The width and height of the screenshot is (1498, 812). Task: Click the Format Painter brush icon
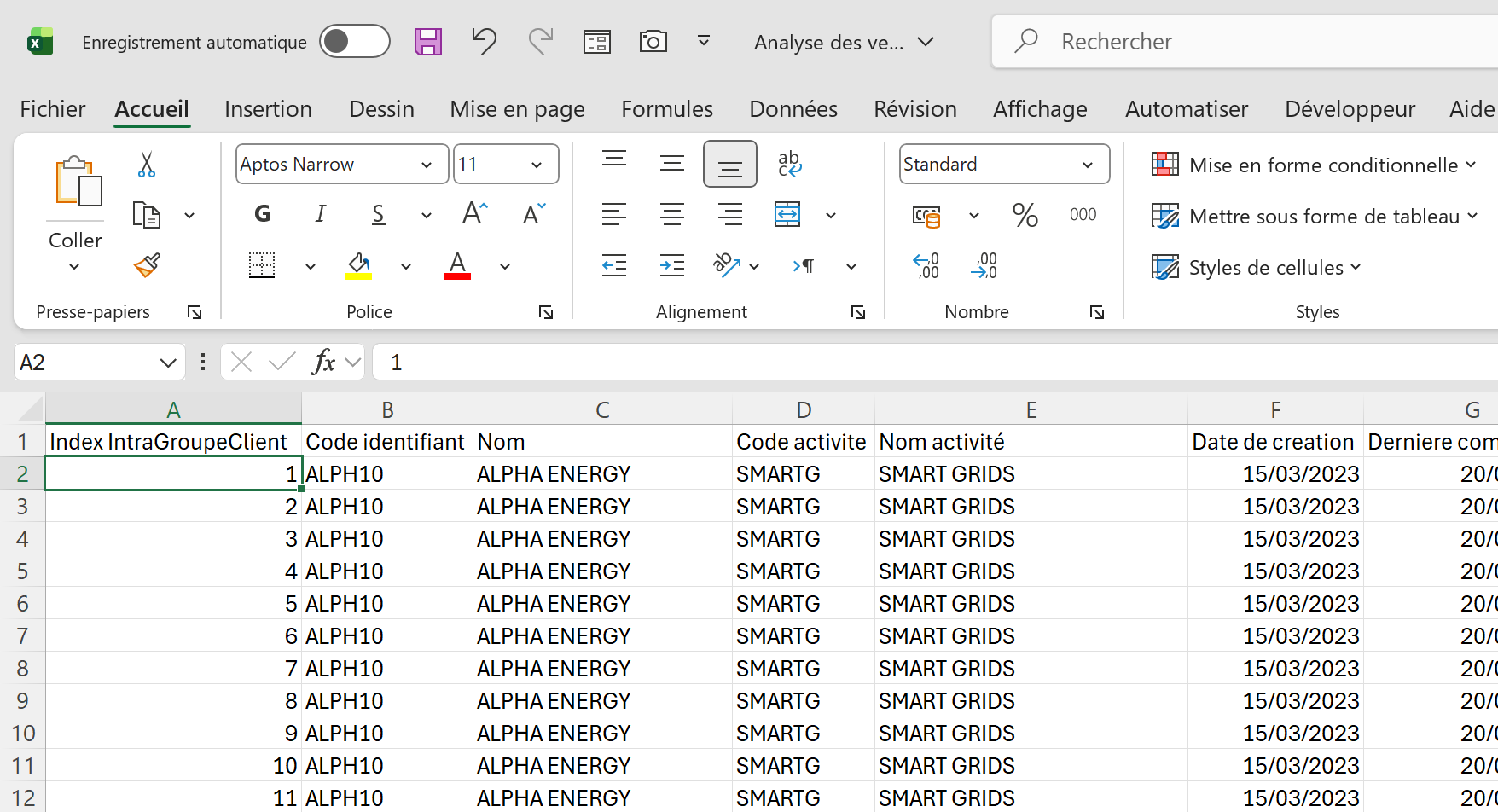[x=147, y=266]
